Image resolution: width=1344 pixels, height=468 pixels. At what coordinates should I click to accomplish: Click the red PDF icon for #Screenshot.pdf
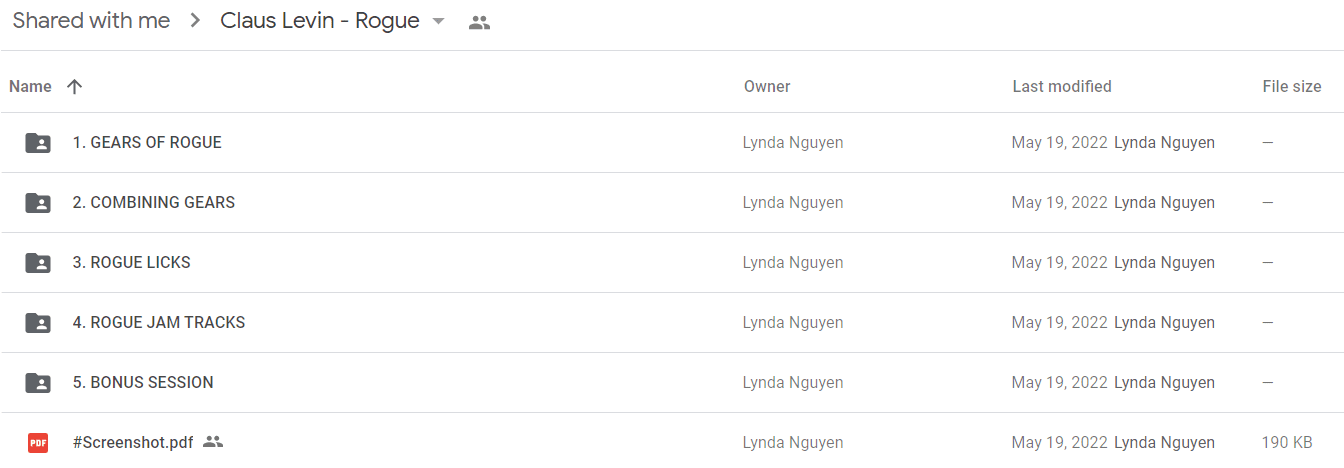[x=38, y=442]
